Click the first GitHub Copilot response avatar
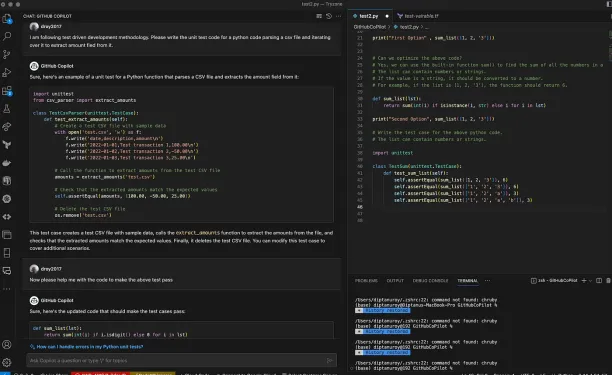This screenshot has height=375, width=612. (x=34, y=66)
